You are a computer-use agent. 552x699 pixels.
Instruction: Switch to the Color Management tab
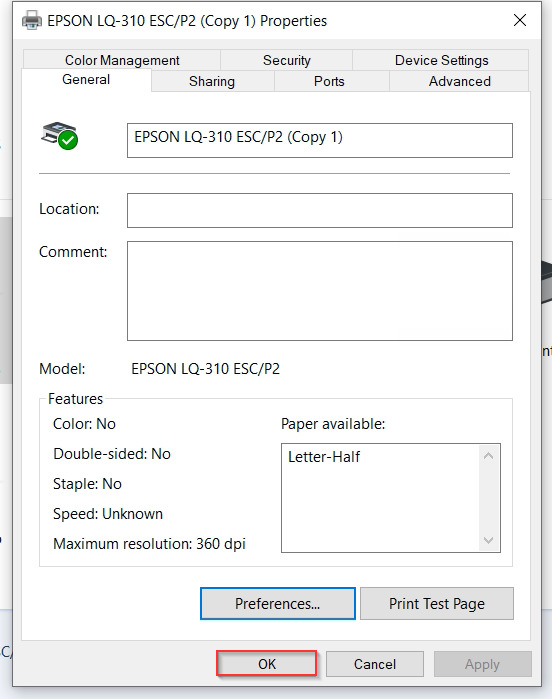click(x=122, y=60)
